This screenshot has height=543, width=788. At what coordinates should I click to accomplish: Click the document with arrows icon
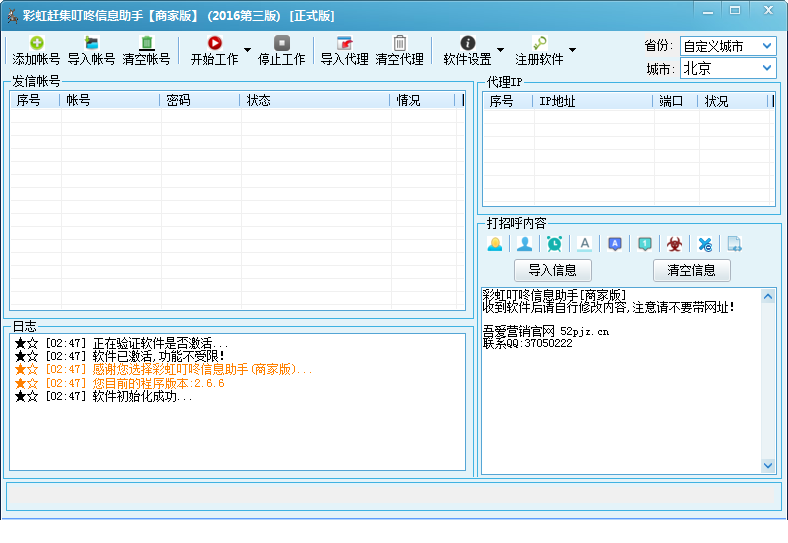(734, 244)
